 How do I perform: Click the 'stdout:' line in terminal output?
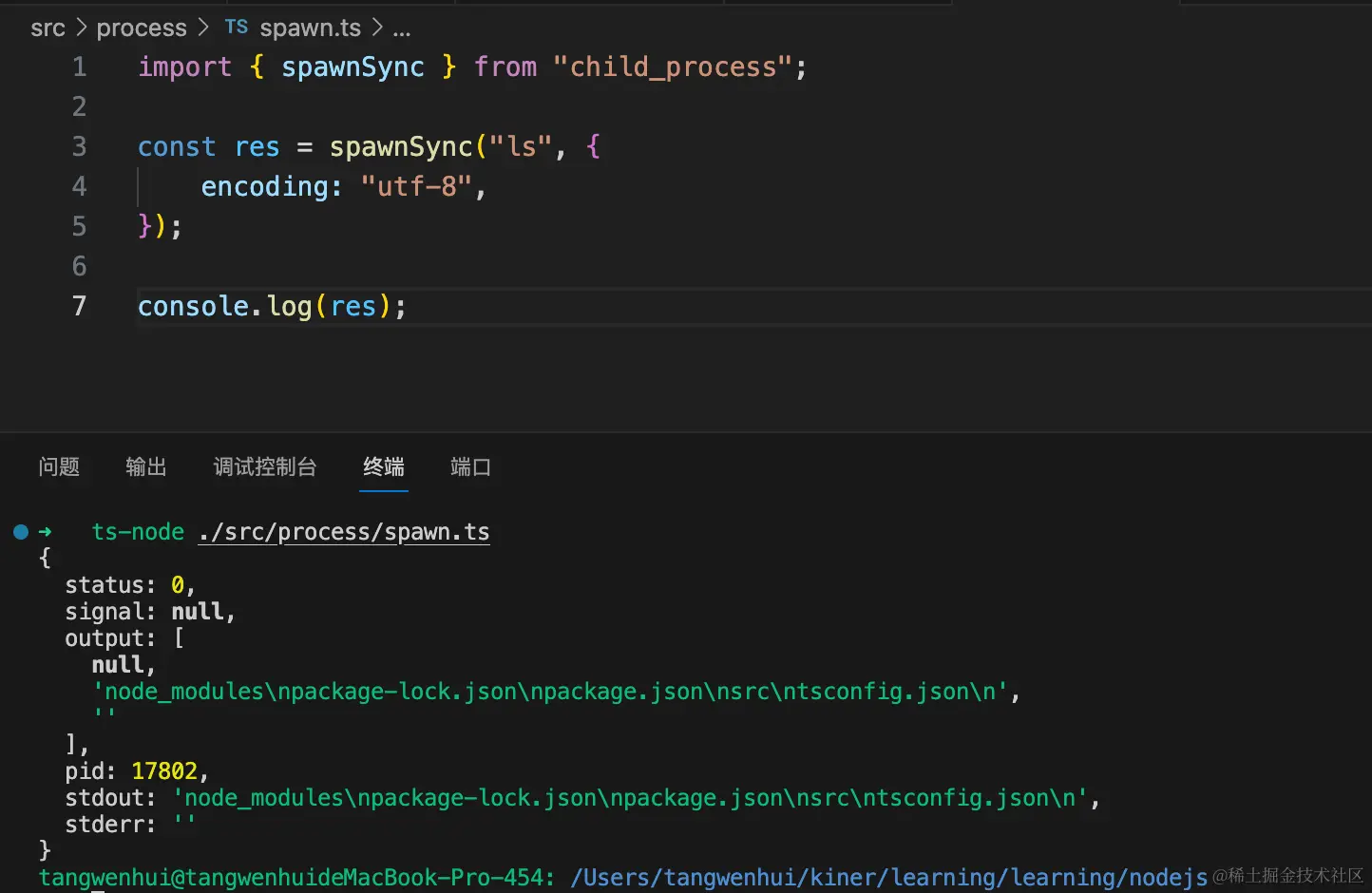tap(582, 798)
